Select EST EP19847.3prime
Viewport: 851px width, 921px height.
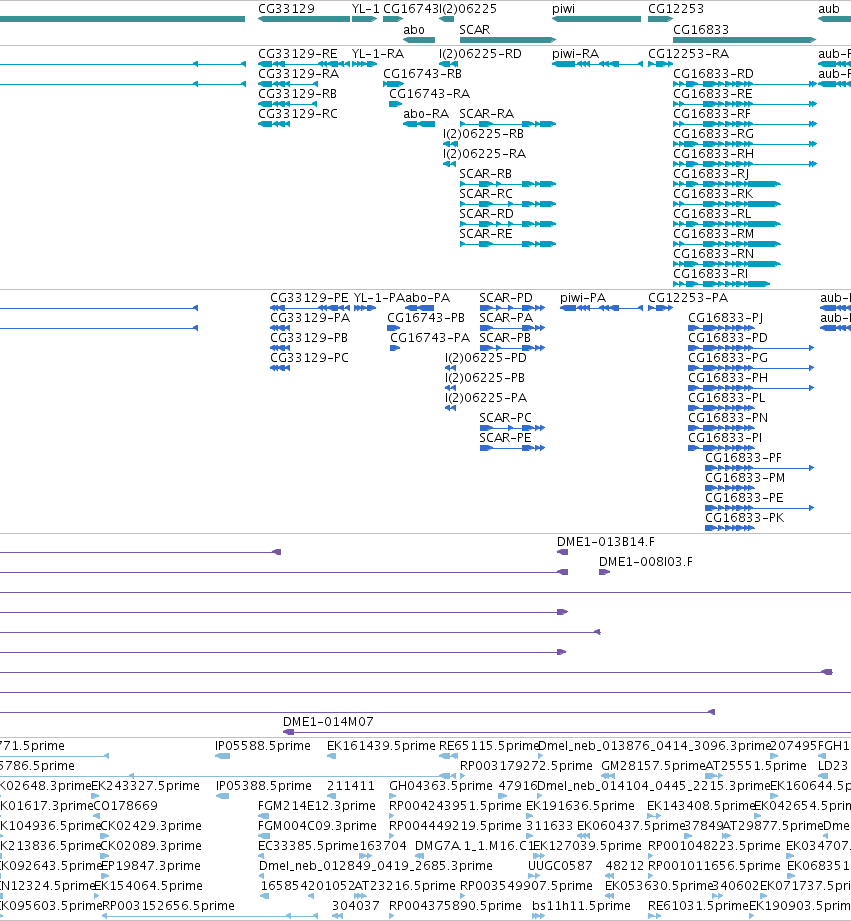151,866
